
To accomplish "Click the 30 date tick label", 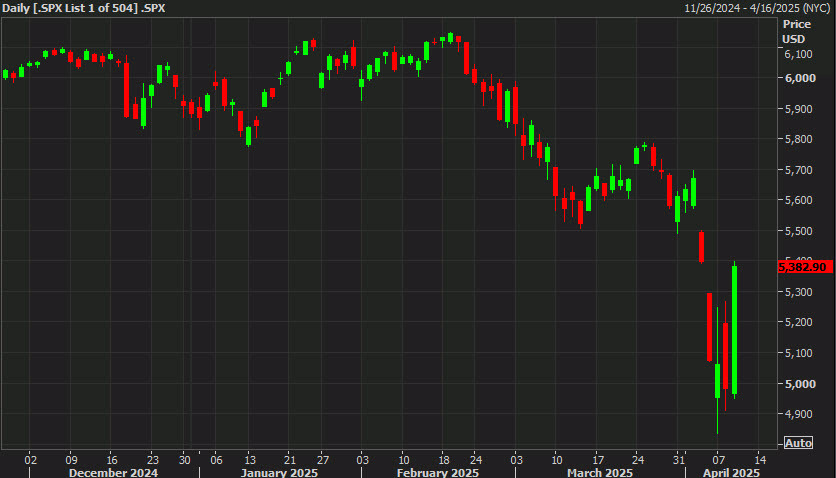I will [x=184, y=460].
